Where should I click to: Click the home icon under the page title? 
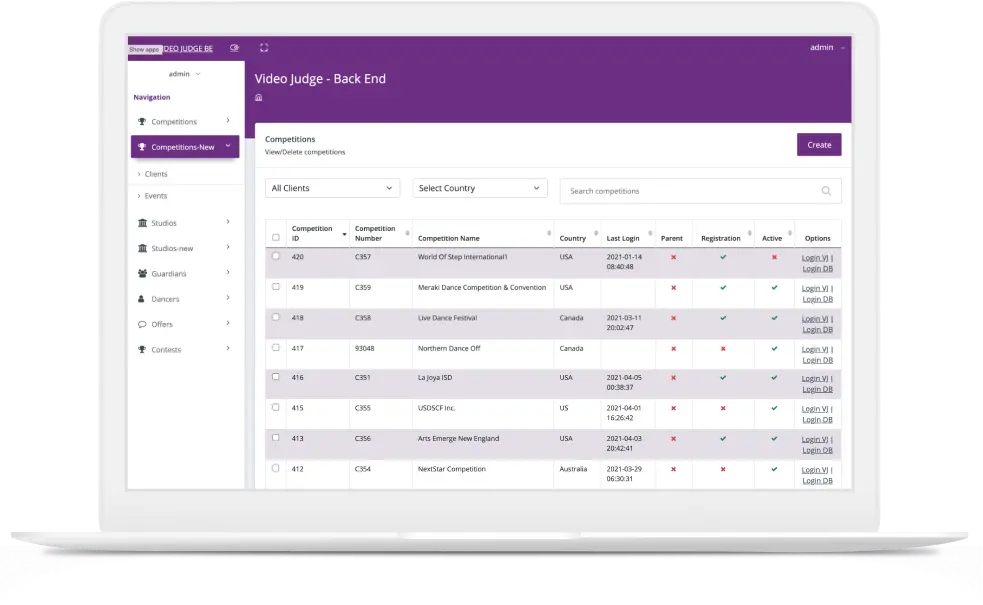click(259, 98)
